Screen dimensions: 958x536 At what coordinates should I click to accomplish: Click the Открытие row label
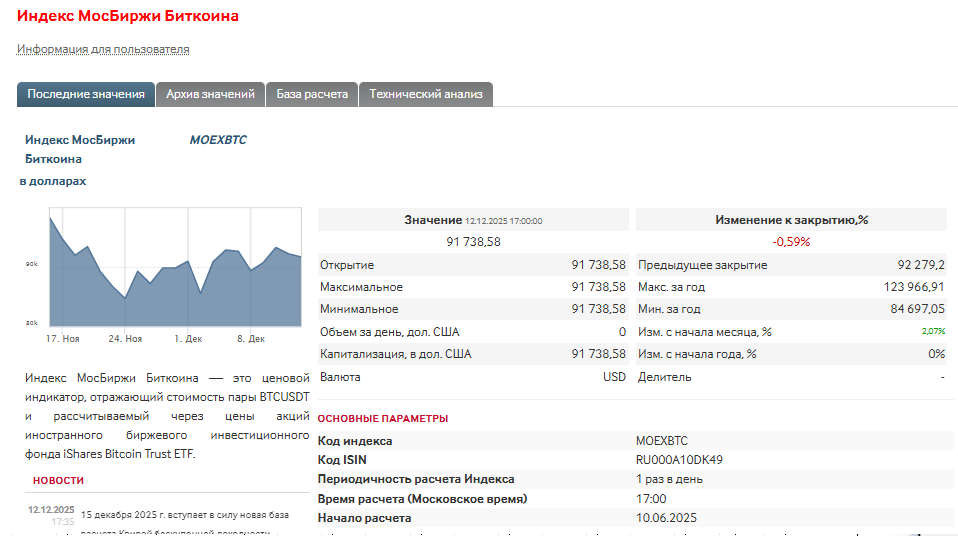pos(347,265)
